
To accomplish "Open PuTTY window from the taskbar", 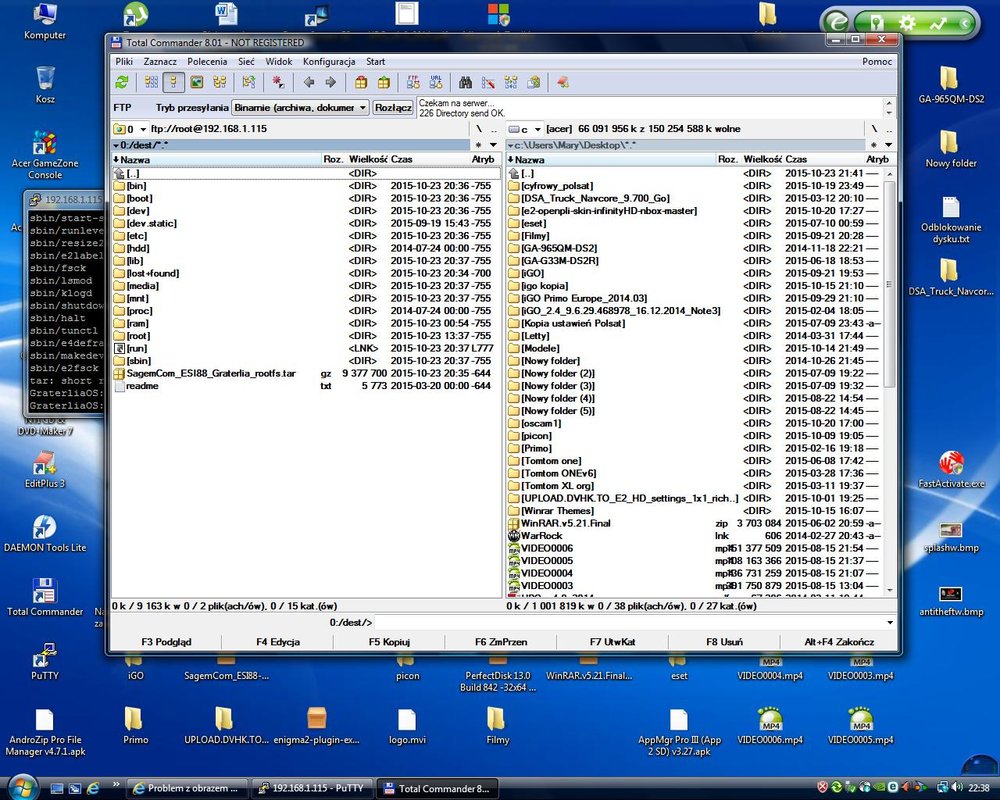I will coord(311,788).
